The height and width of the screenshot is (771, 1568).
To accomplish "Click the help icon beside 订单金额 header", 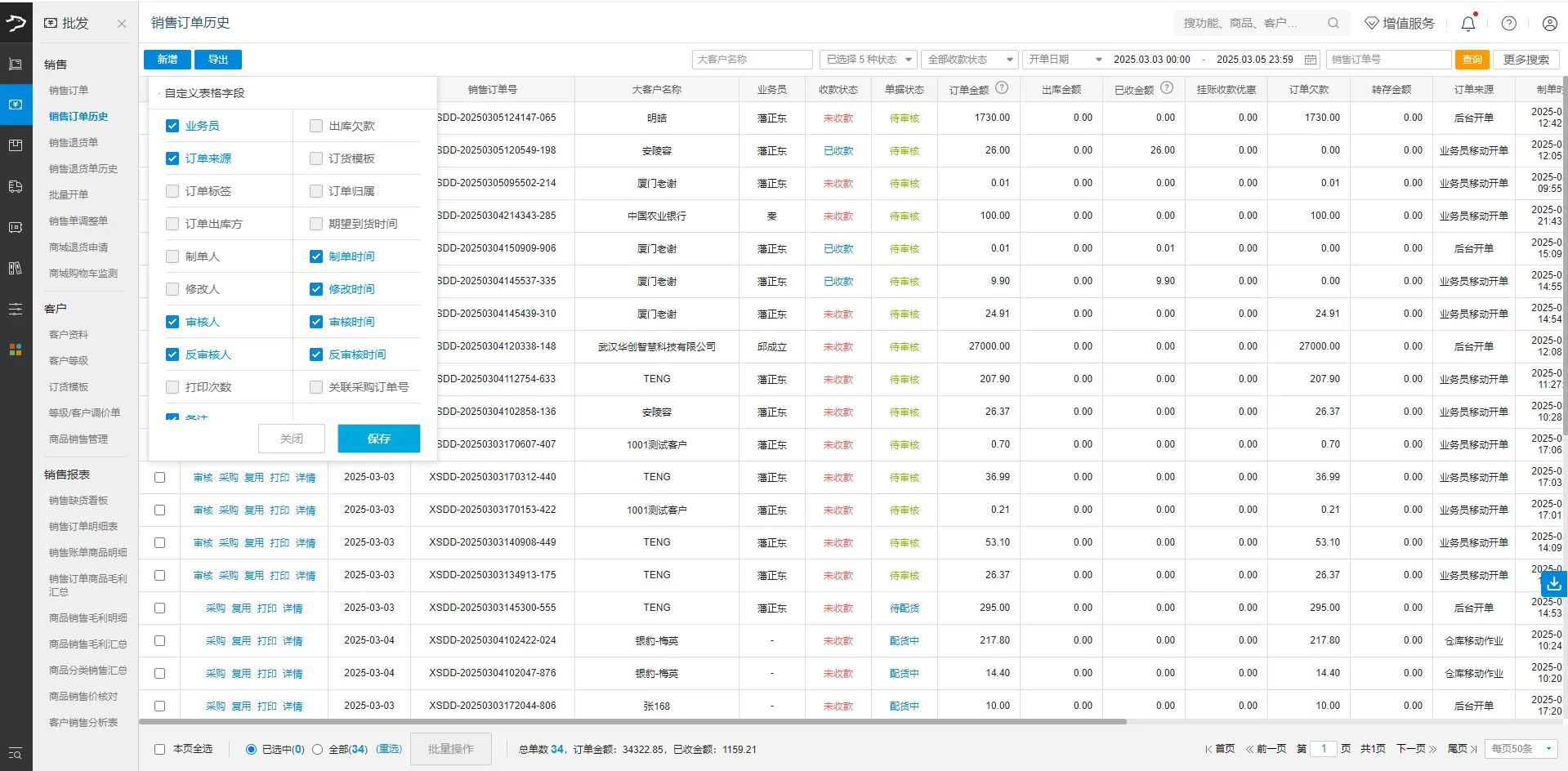I will click(x=1002, y=88).
